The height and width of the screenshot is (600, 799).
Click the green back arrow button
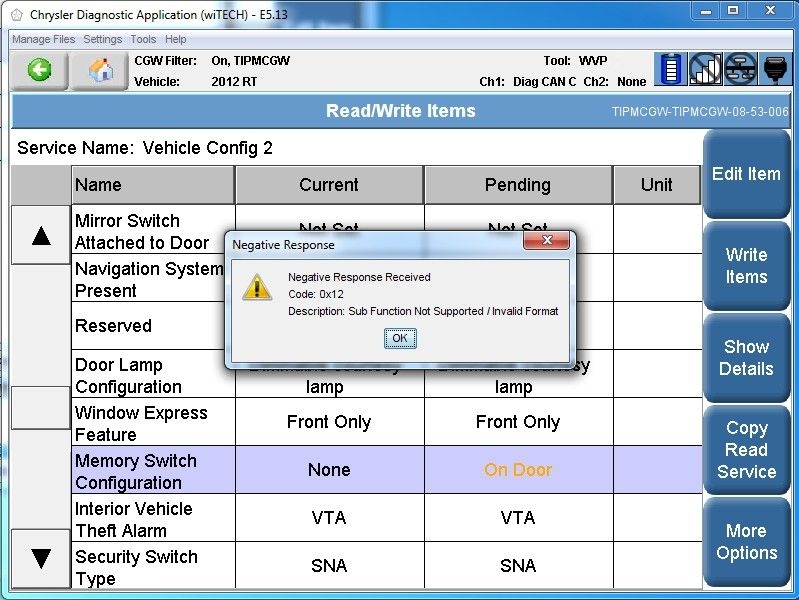click(39, 70)
